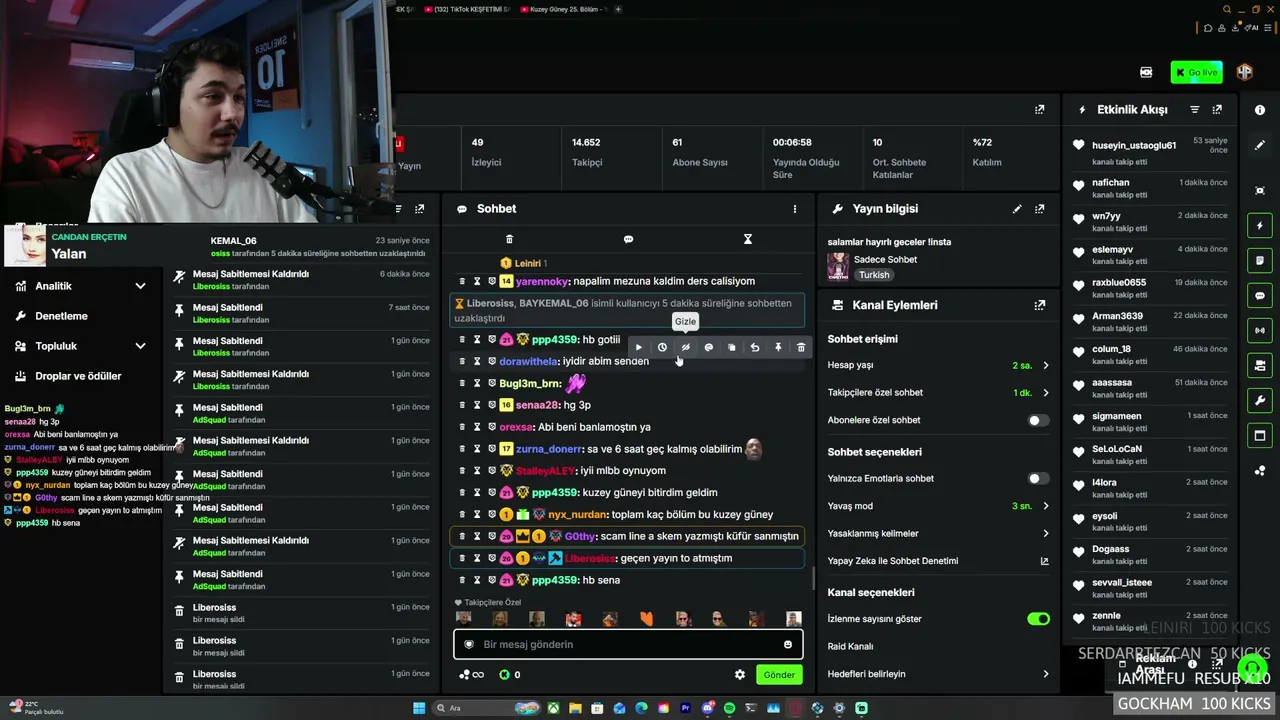Toggle İzlenme sayısını göster switch
This screenshot has height=720, width=1280.
pos(1039,619)
